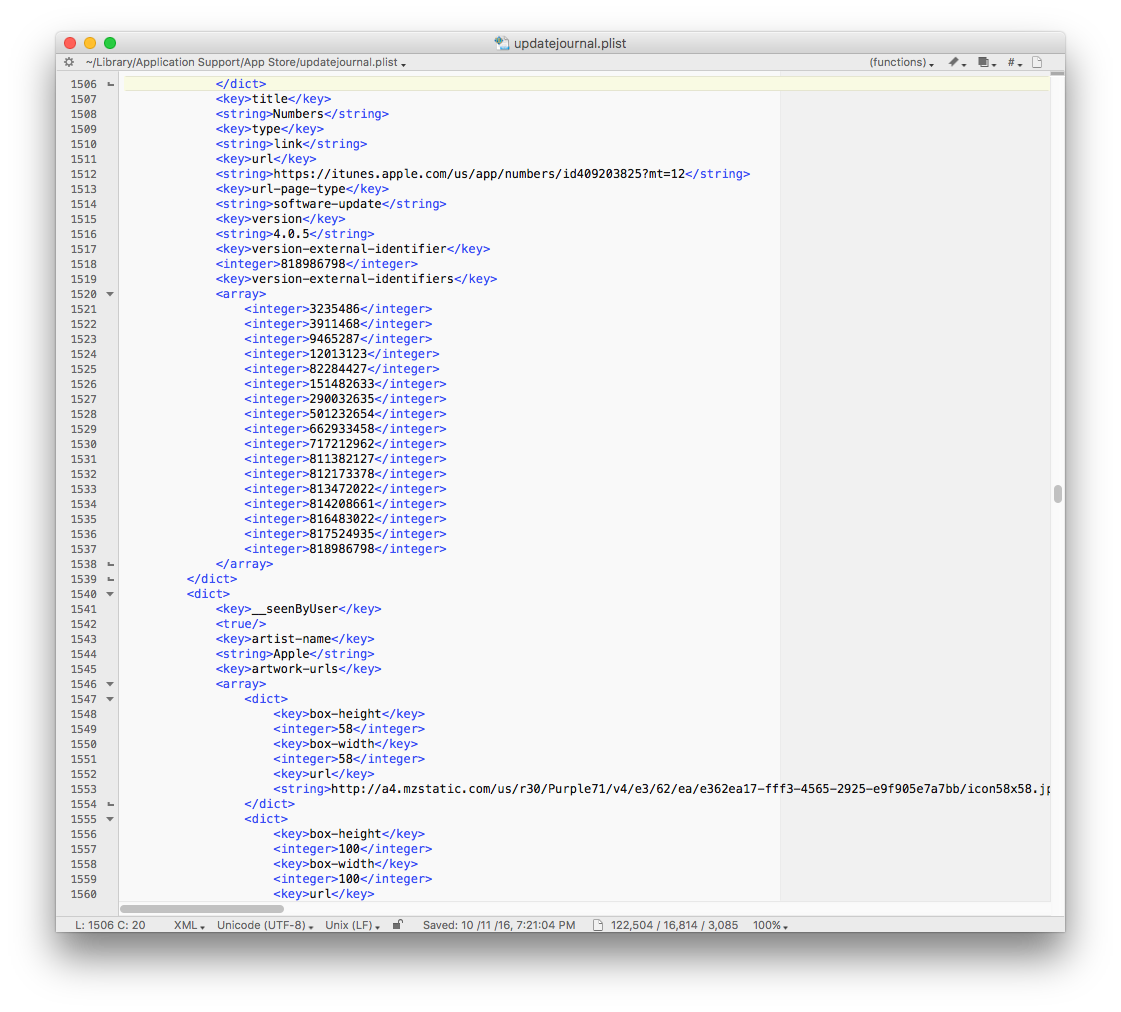The image size is (1121, 1012).
Task: Click version-external-identifier key on line 1517
Action: (349, 249)
